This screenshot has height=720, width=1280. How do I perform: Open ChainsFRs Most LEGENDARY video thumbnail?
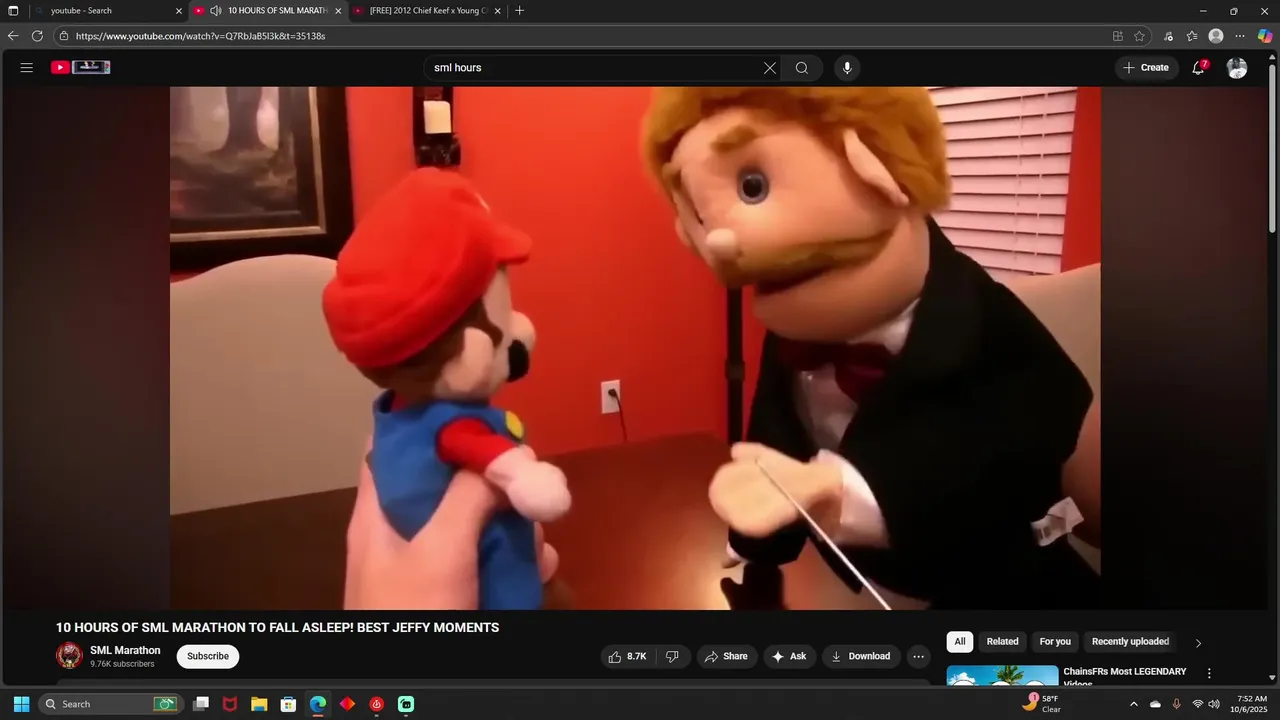pos(1002,677)
